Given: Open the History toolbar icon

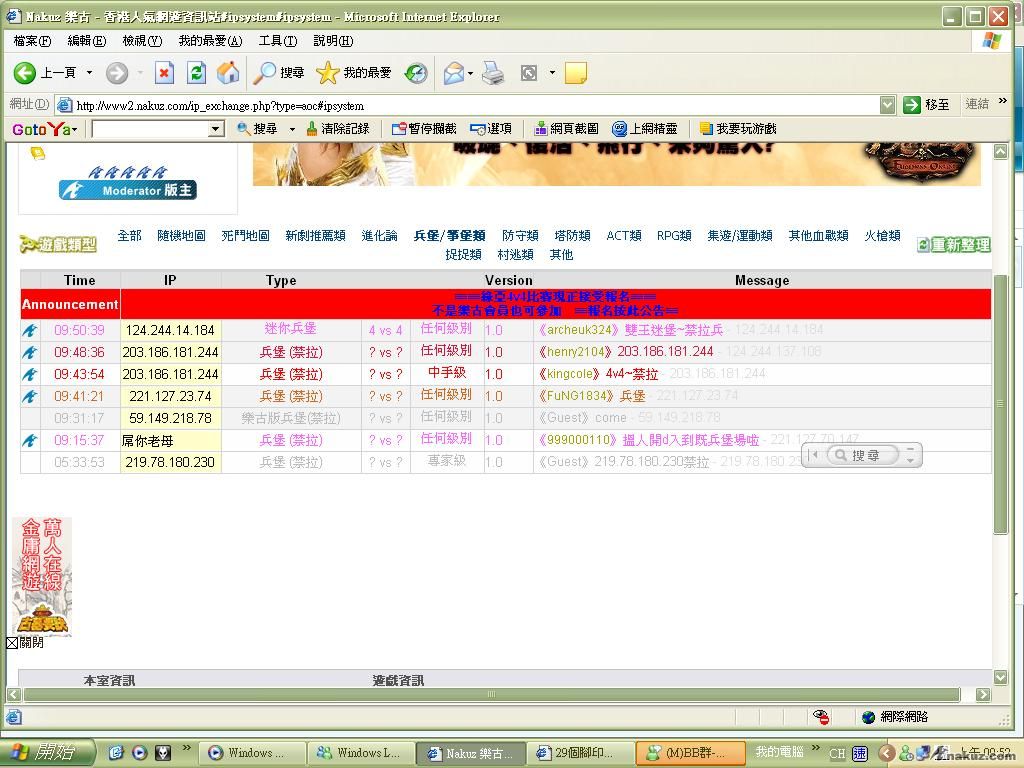Looking at the screenshot, I should [416, 73].
